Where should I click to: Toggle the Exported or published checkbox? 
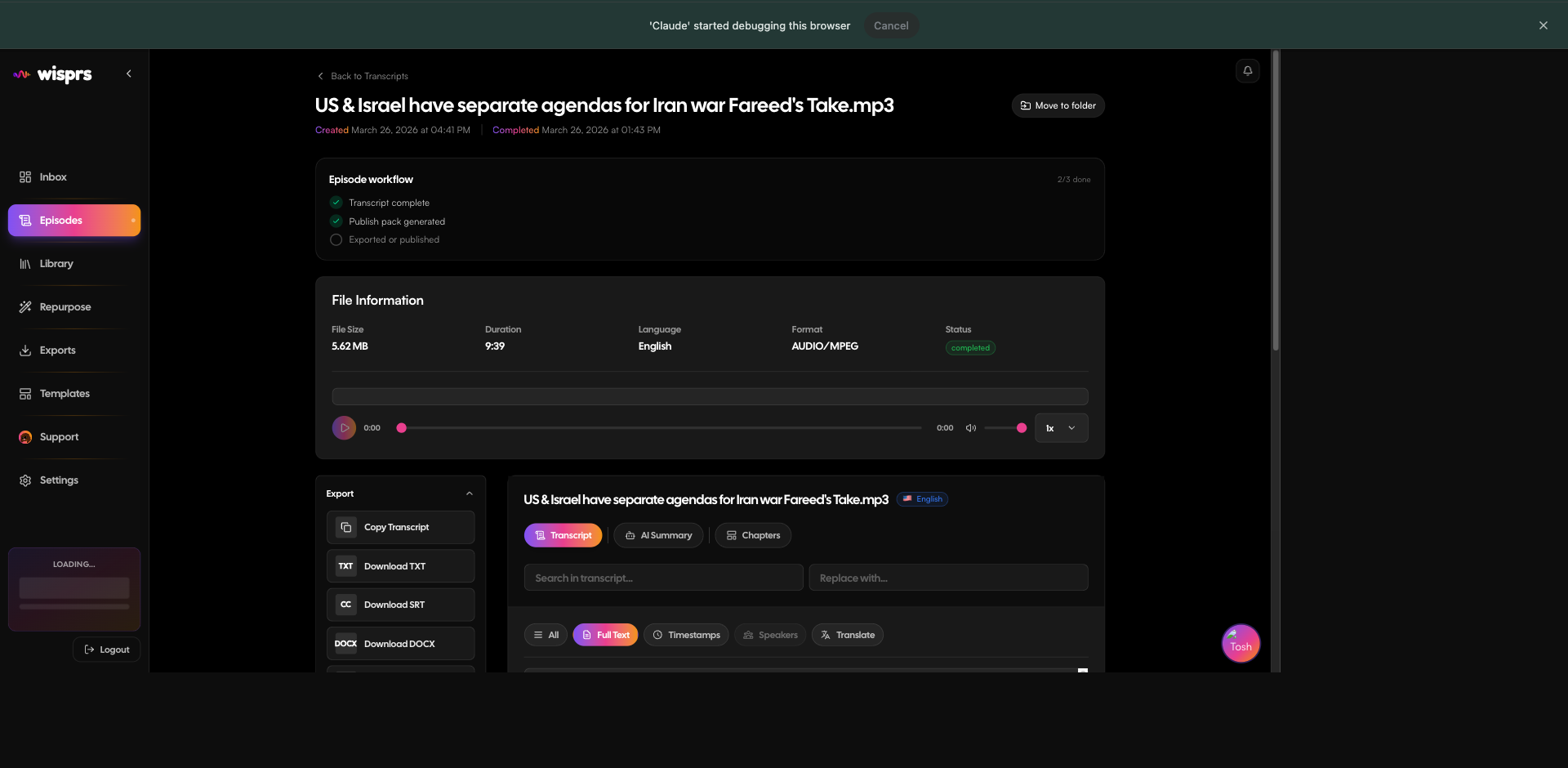(336, 239)
